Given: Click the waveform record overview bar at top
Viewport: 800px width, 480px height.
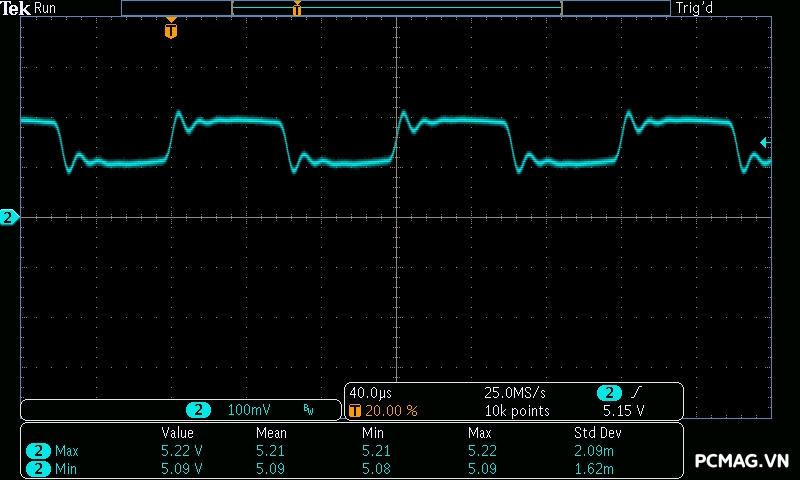Looking at the screenshot, I should (x=395, y=8).
